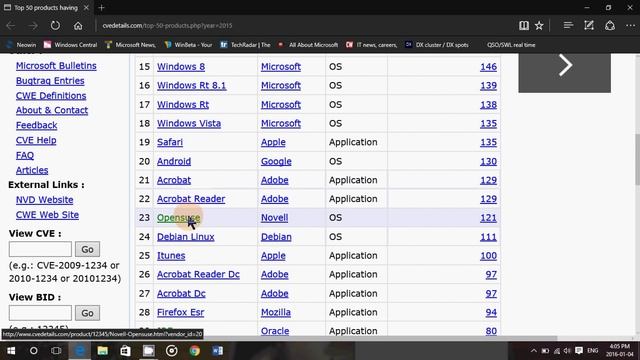The width and height of the screenshot is (640, 360).
Task: Open Edge More actions ellipsis
Action: [630, 25]
